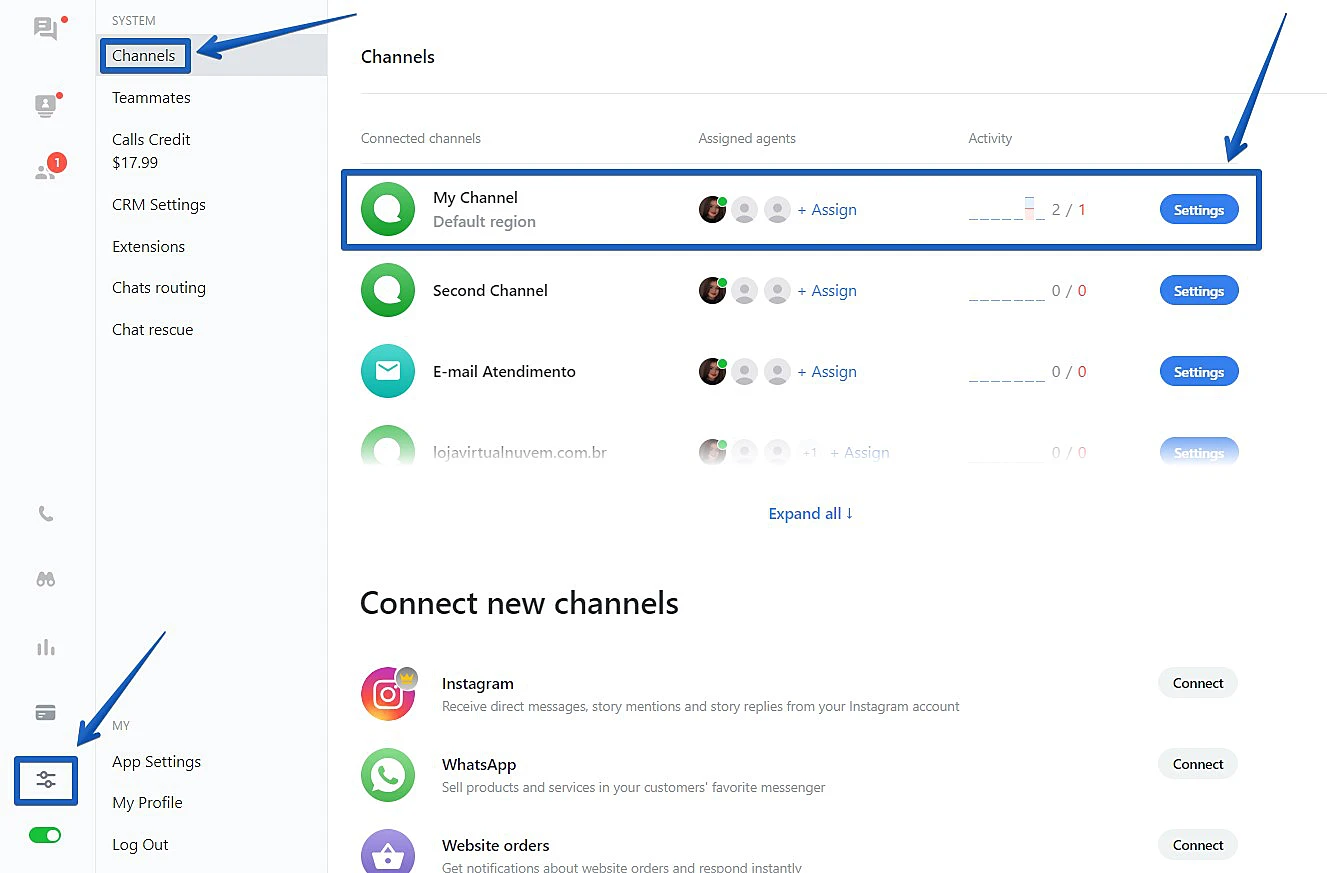Assign an agent to Second Channel
The image size is (1327, 873).
[x=827, y=291]
